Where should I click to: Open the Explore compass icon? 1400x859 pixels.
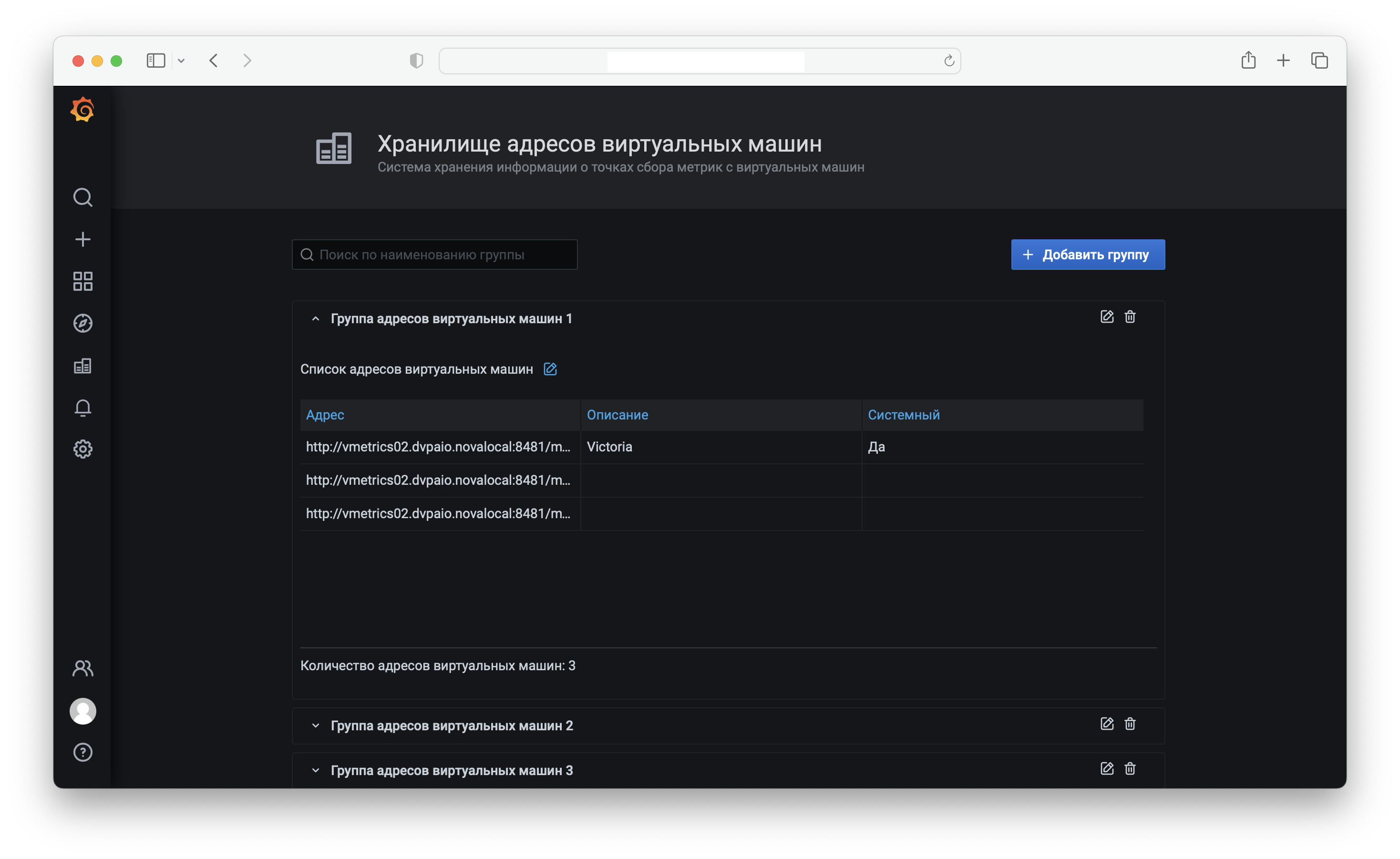83,323
